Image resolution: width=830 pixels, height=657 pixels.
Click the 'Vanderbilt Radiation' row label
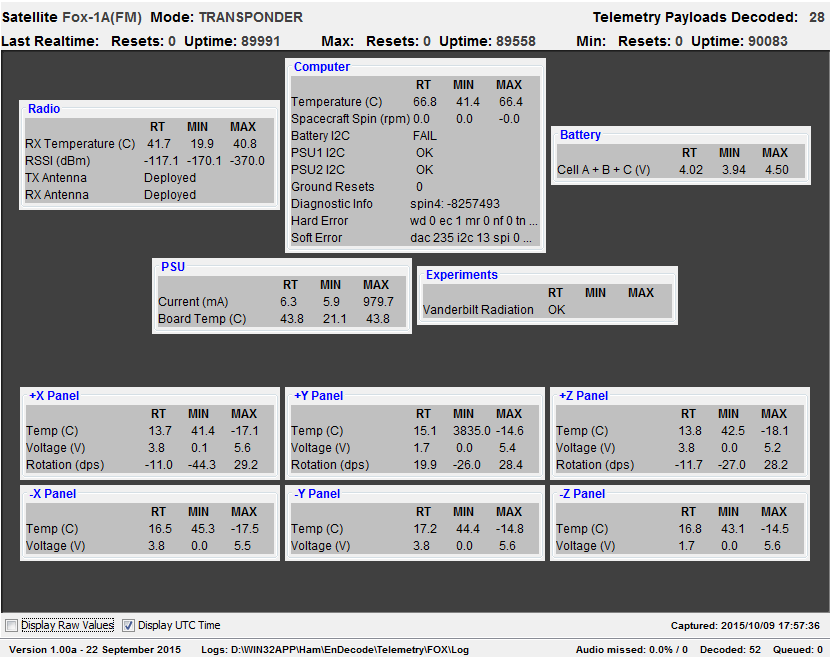click(x=478, y=310)
